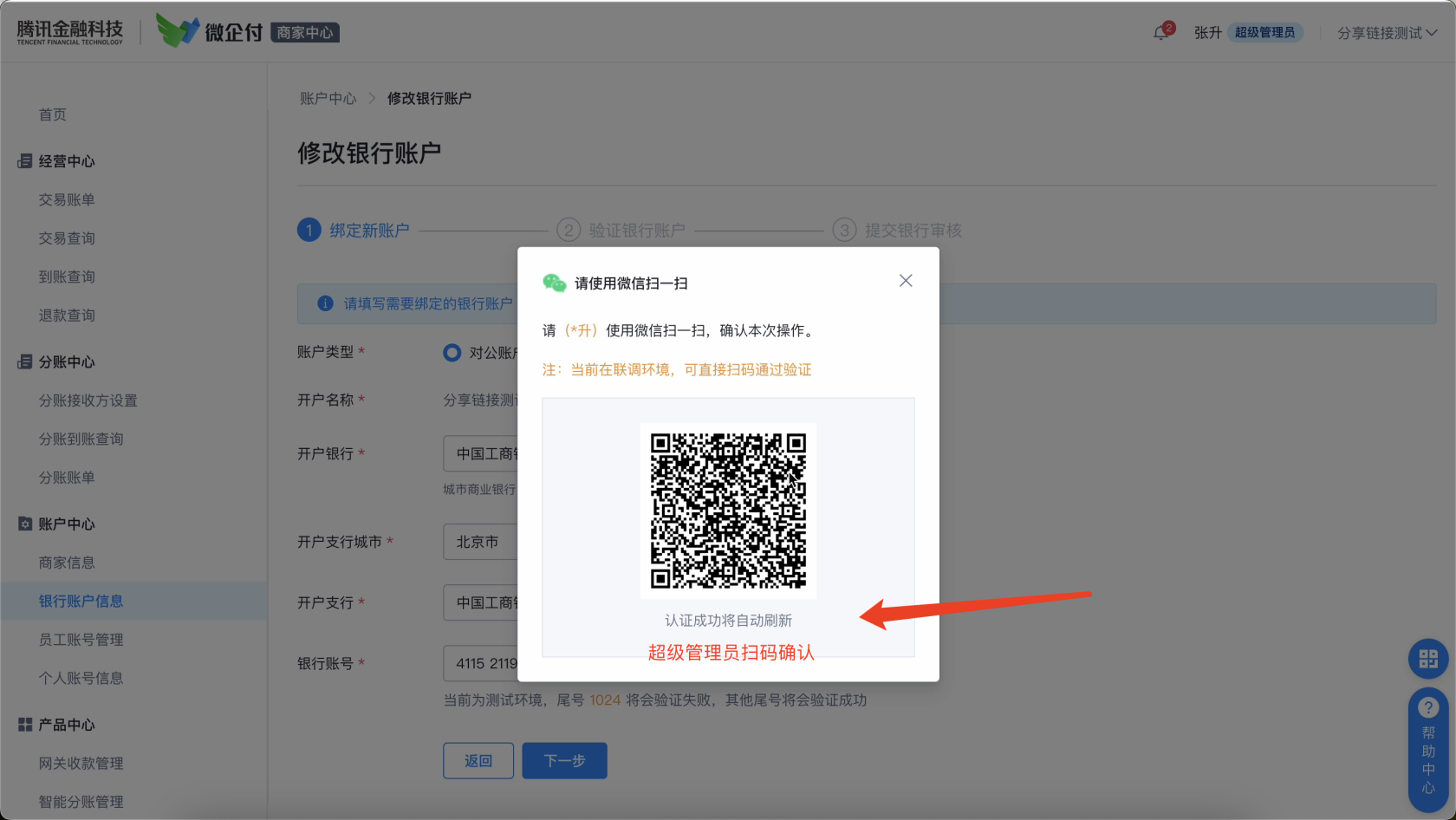Open 商家信息 in sidebar
This screenshot has height=820, width=1456.
click(67, 563)
